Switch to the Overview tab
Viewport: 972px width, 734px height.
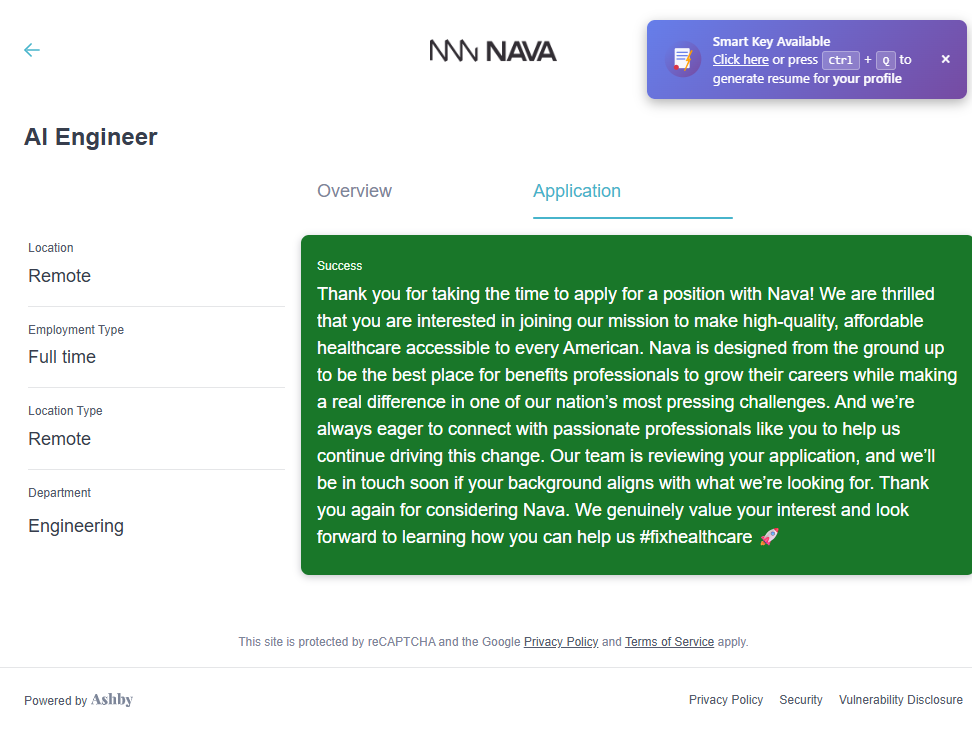354,191
